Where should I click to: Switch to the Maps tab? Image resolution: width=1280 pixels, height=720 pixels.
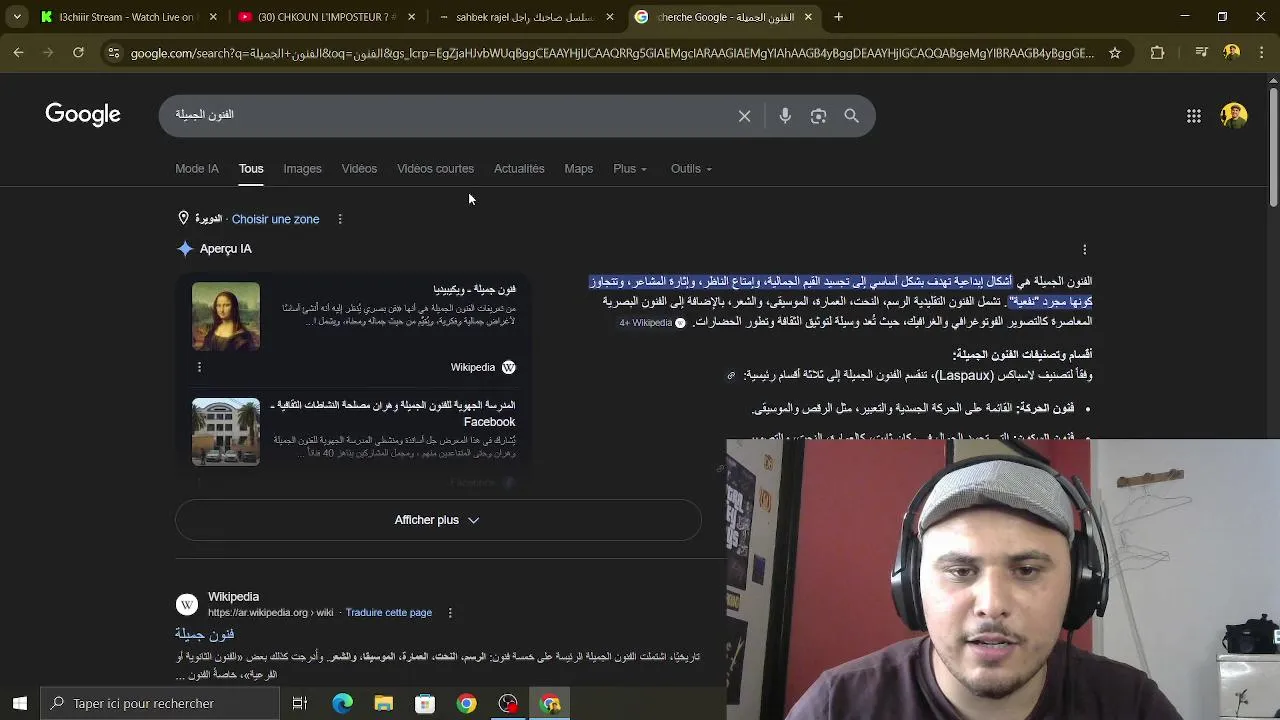(x=578, y=169)
